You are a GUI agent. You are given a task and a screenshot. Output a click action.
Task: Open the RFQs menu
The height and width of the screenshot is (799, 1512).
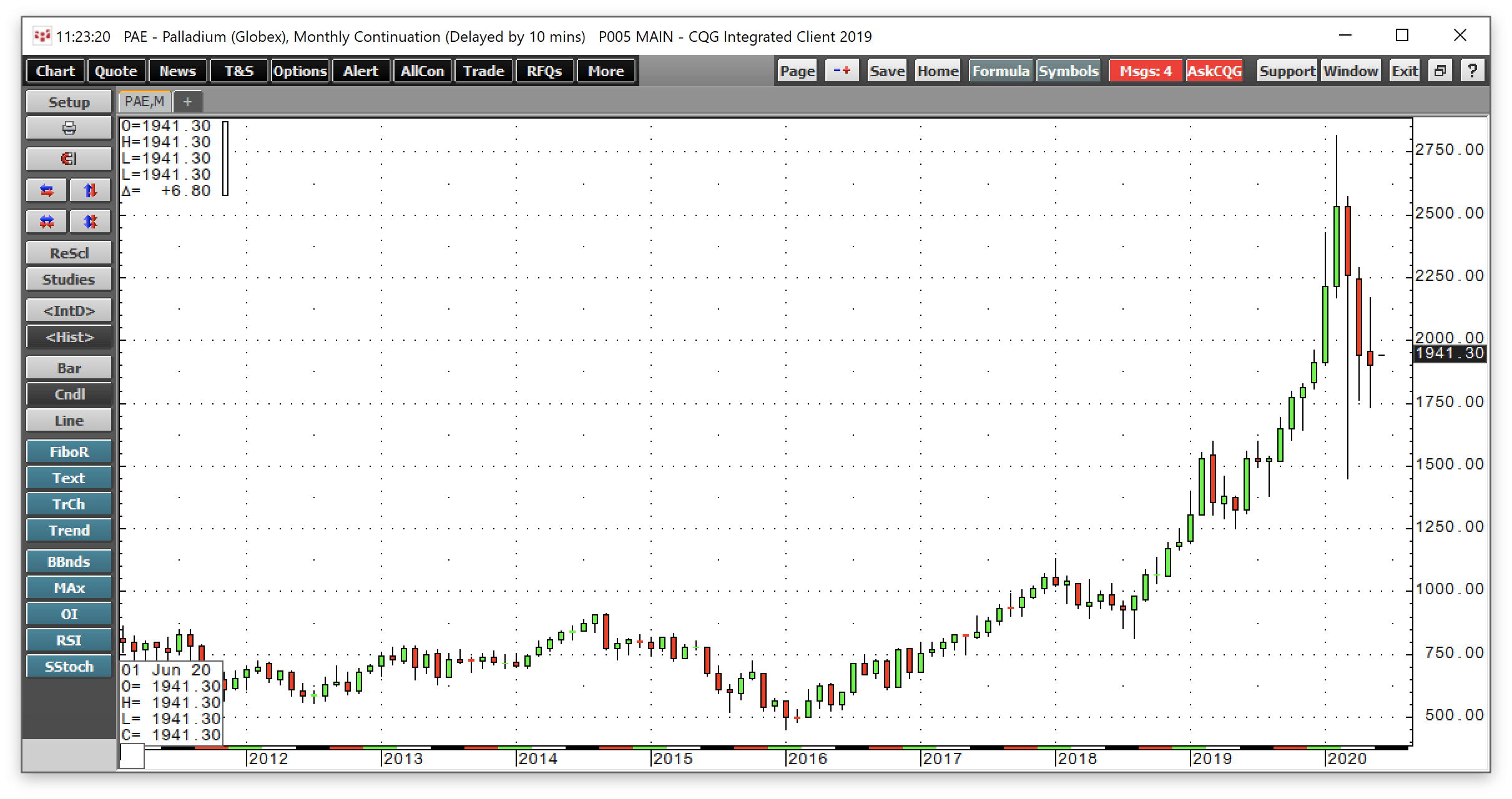pyautogui.click(x=544, y=71)
